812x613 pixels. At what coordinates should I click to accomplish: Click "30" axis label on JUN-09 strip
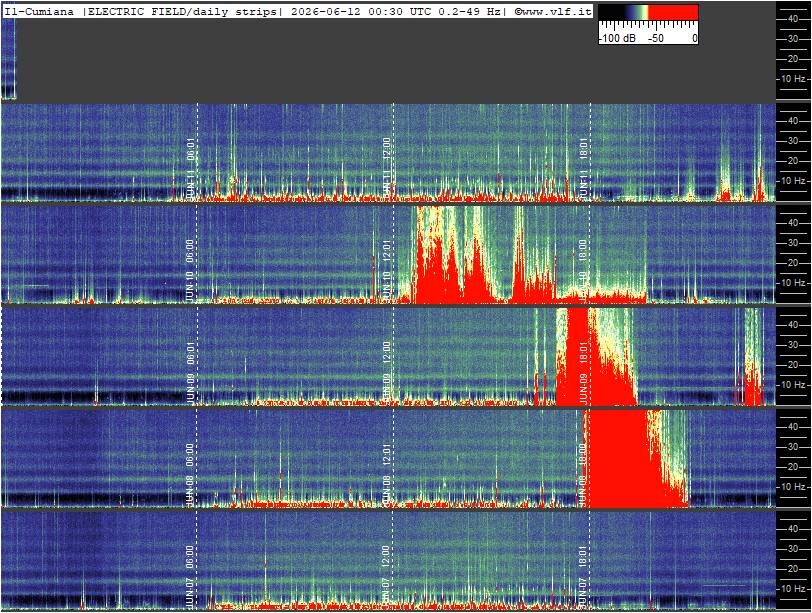point(793,345)
